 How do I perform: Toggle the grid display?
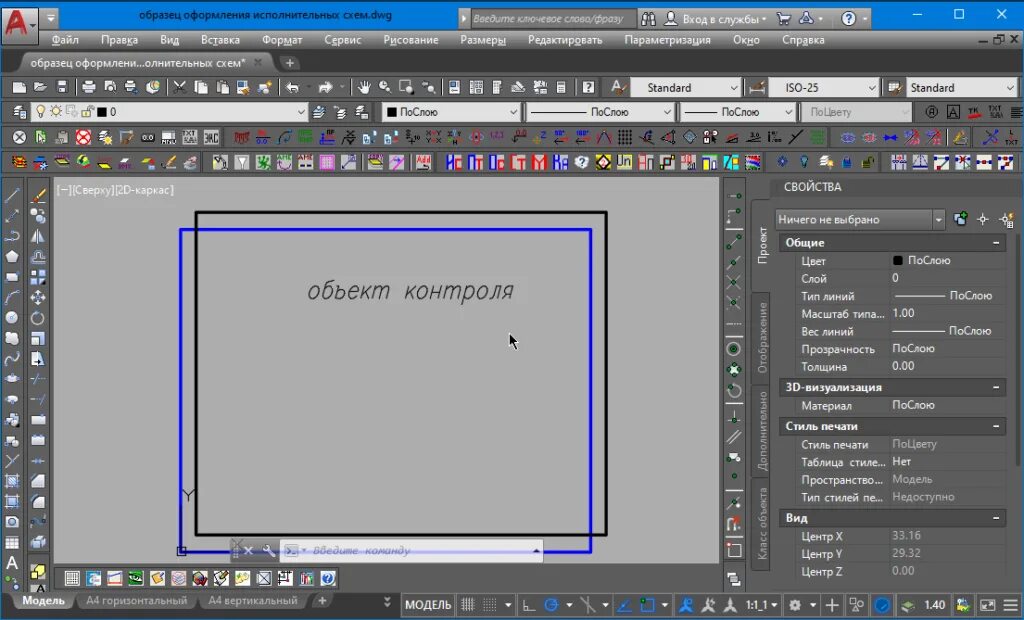(468, 605)
